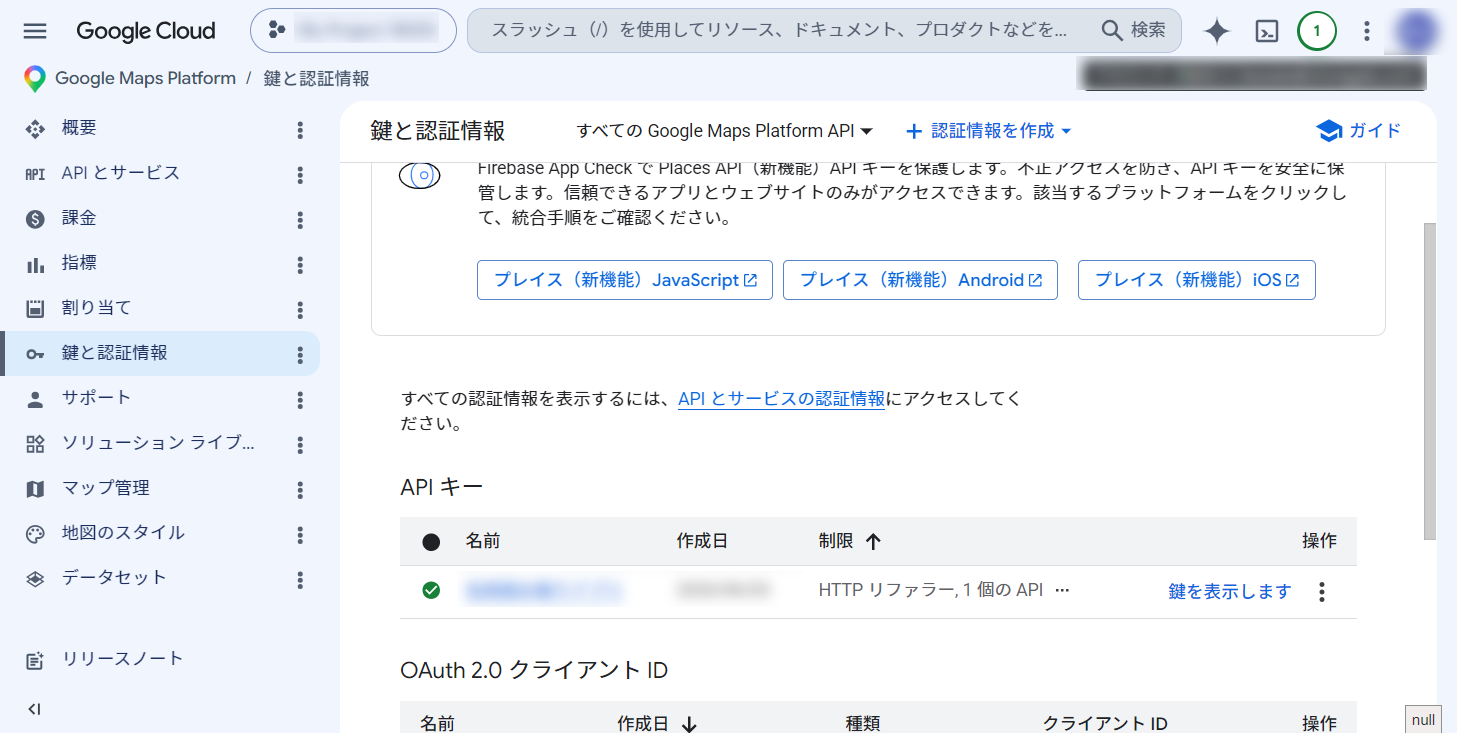Open more options for 課金

click(x=300, y=220)
